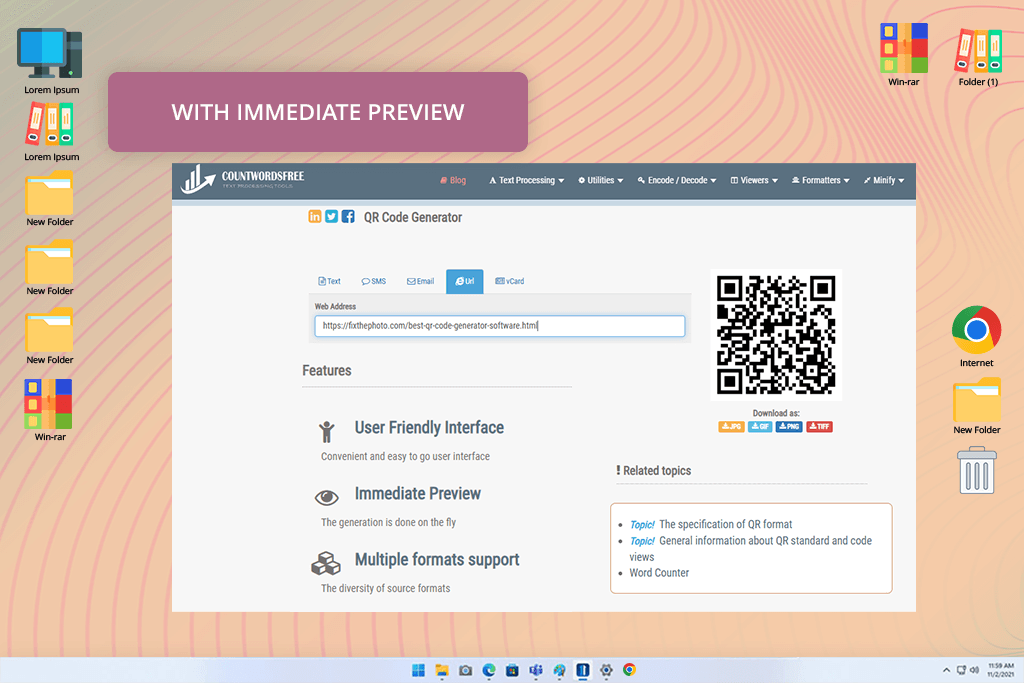Click the 'User Friendly Interface' heading
Viewport: 1024px width, 683px height.
429,428
